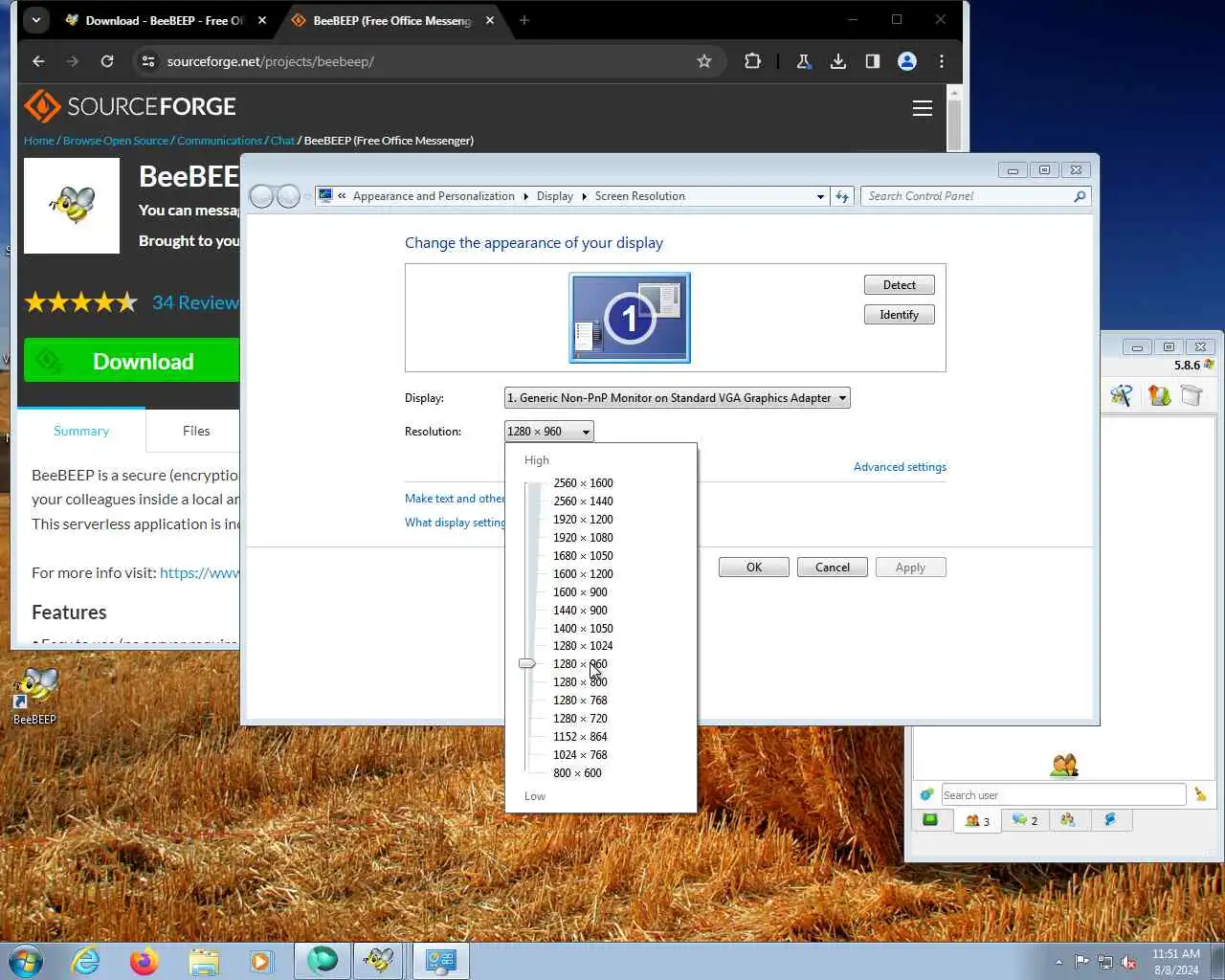Click green Download button on SourceForge
Image resolution: width=1225 pixels, height=980 pixels.
click(x=131, y=361)
